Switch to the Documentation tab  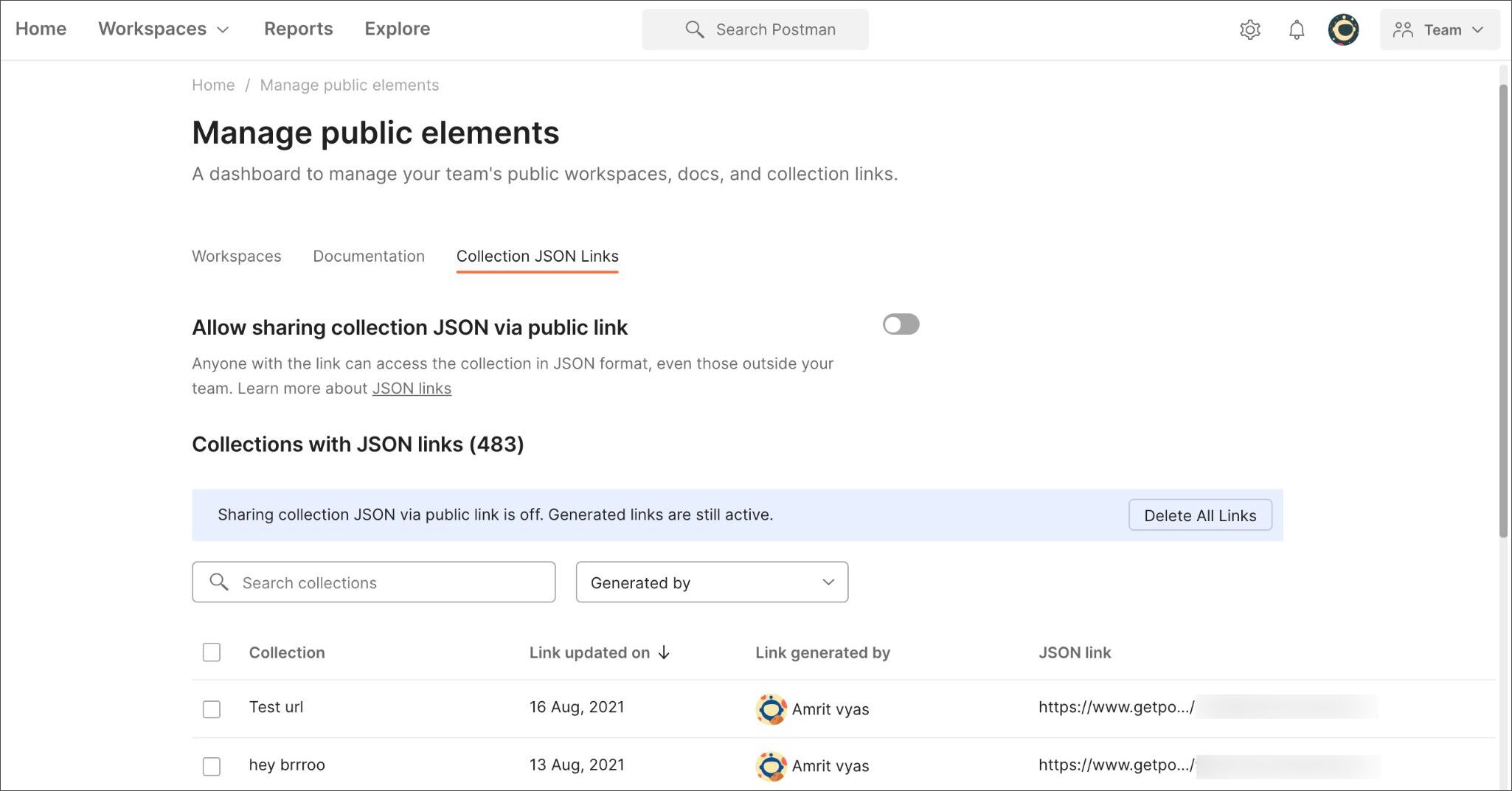coord(369,256)
